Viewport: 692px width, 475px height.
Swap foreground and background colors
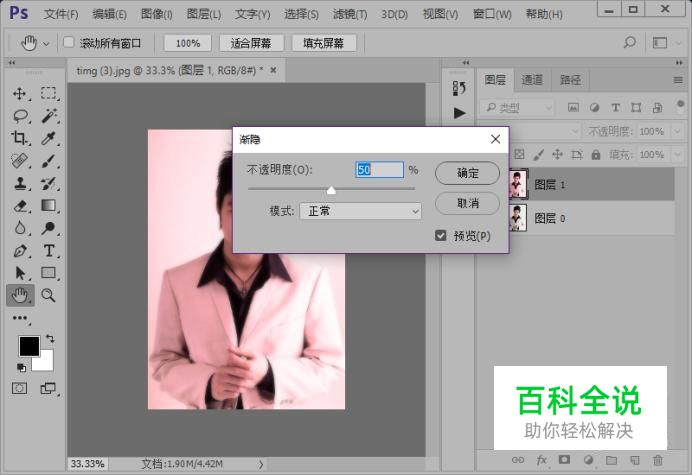[x=50, y=339]
